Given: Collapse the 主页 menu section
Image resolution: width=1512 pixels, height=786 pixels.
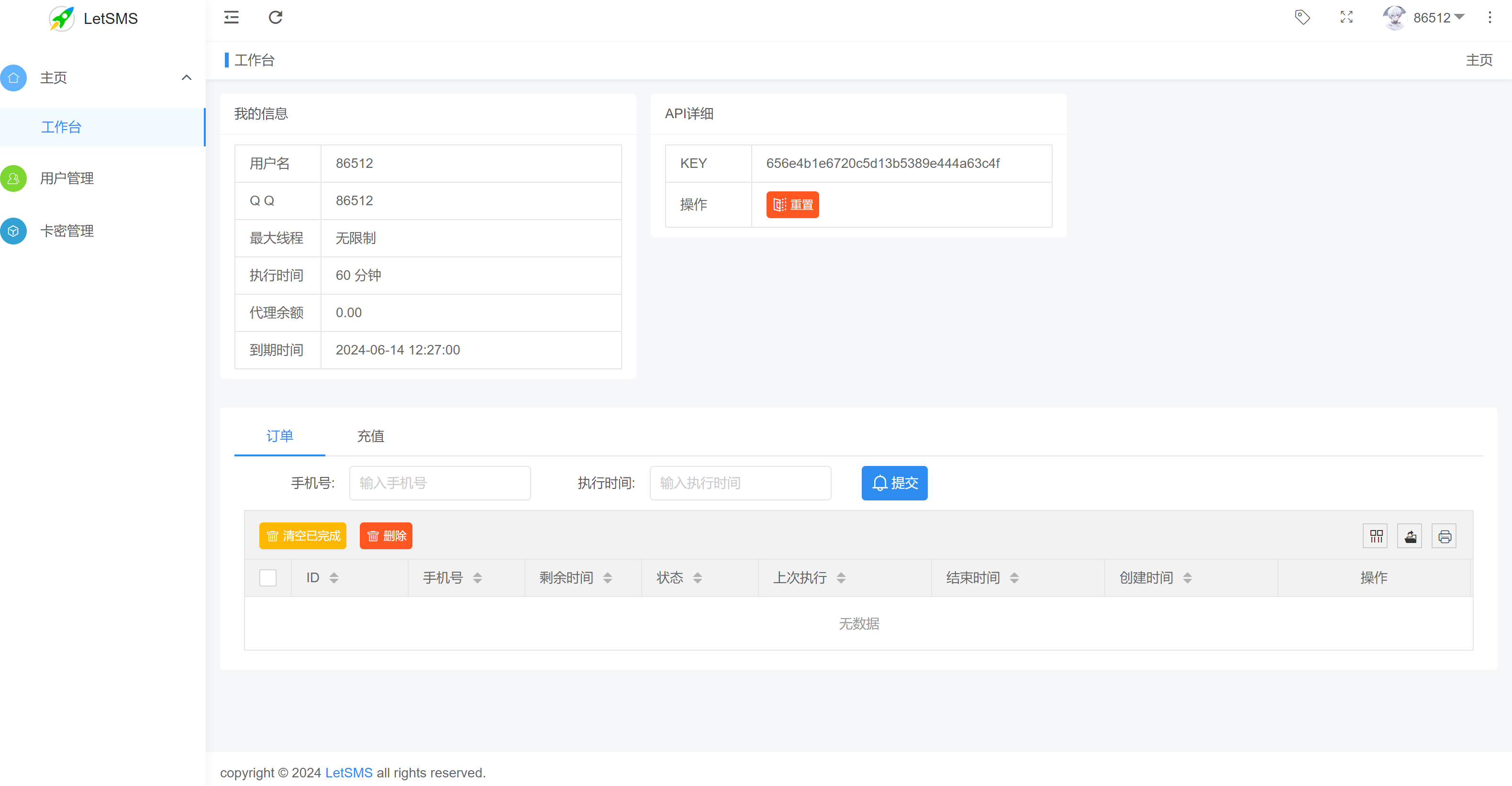Looking at the screenshot, I should pyautogui.click(x=187, y=77).
